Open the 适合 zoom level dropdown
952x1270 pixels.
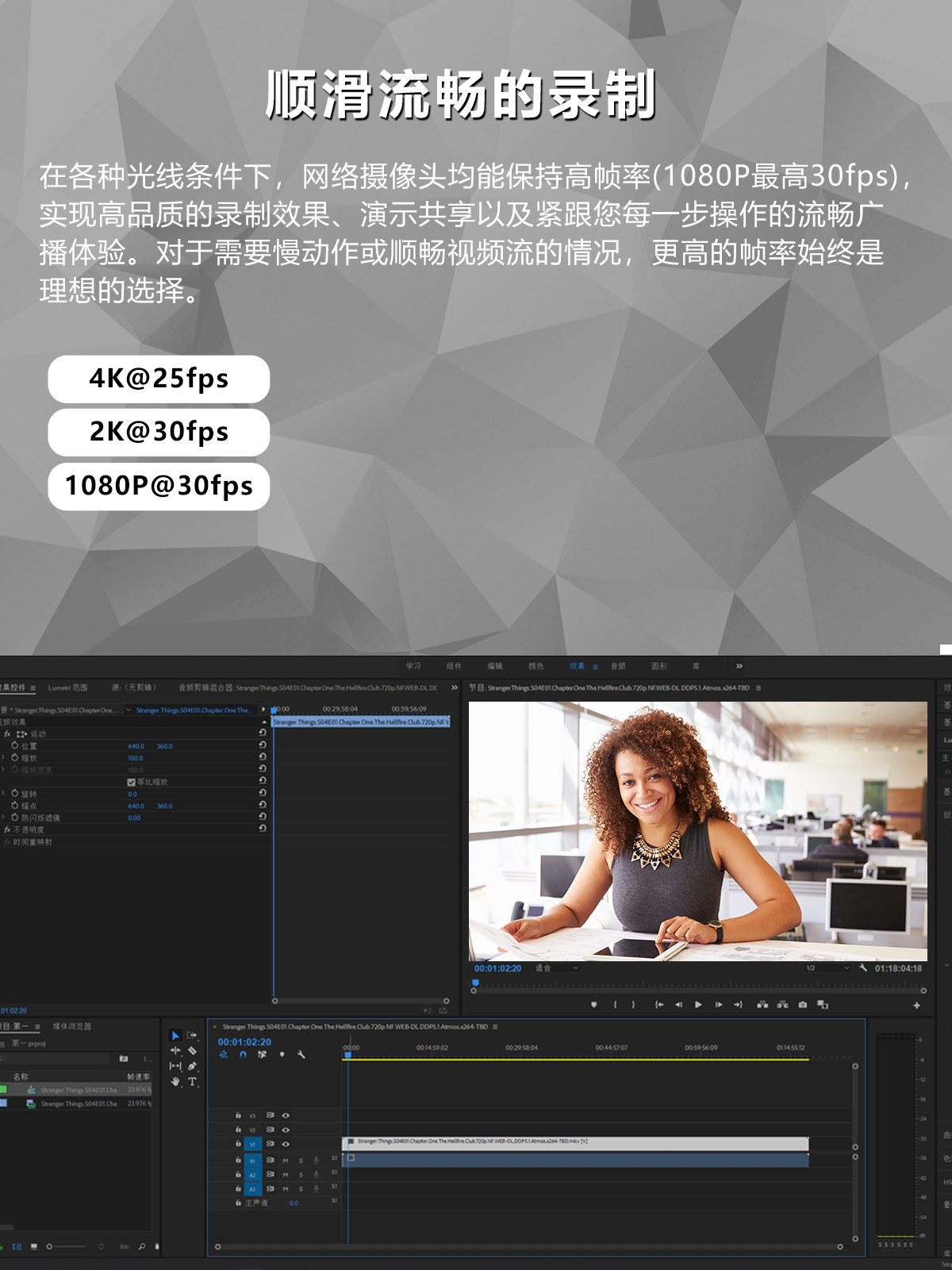coord(557,968)
